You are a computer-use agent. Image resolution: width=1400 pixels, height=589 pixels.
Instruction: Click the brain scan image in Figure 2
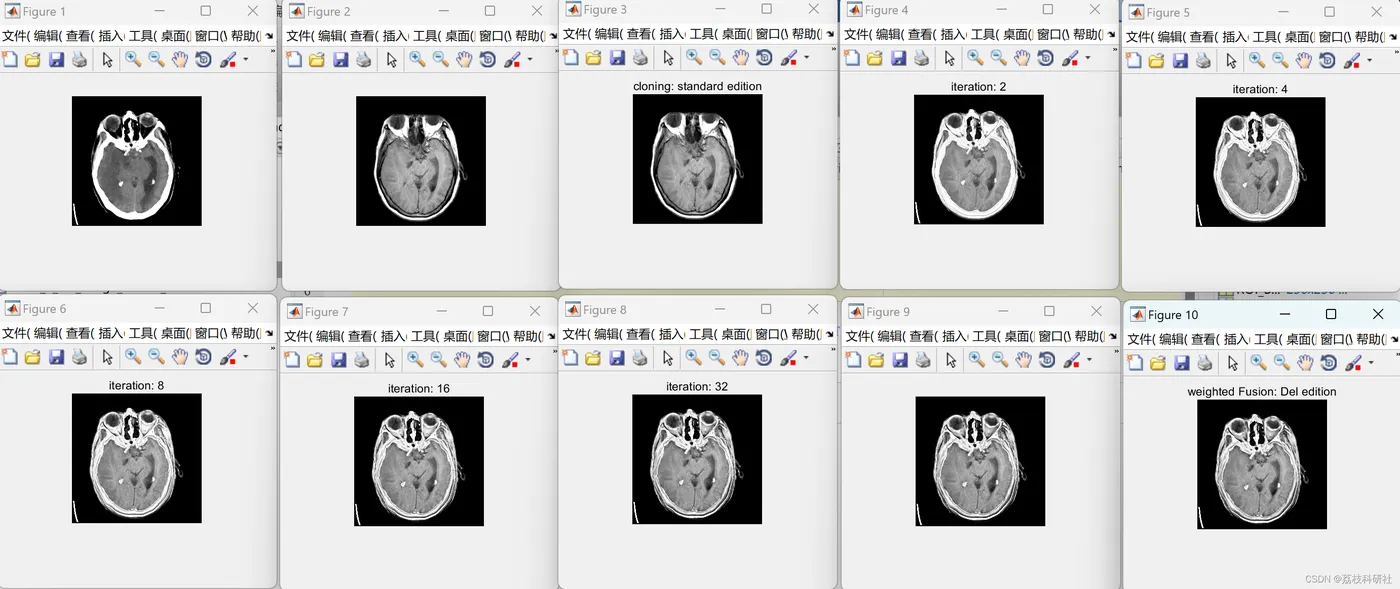[x=421, y=161]
